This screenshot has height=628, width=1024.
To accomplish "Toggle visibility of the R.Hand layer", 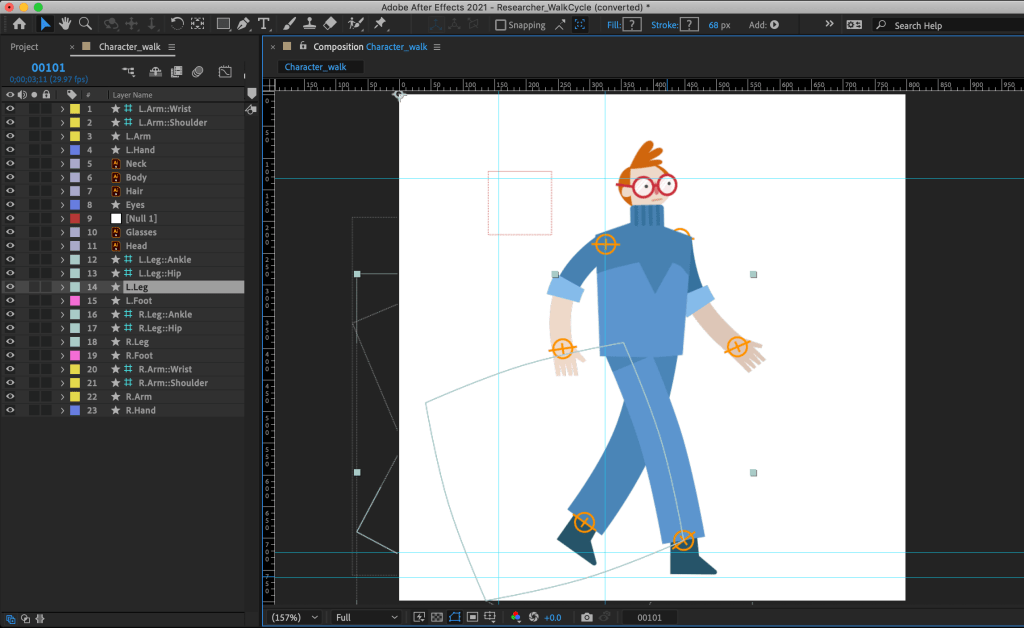I will 10,410.
